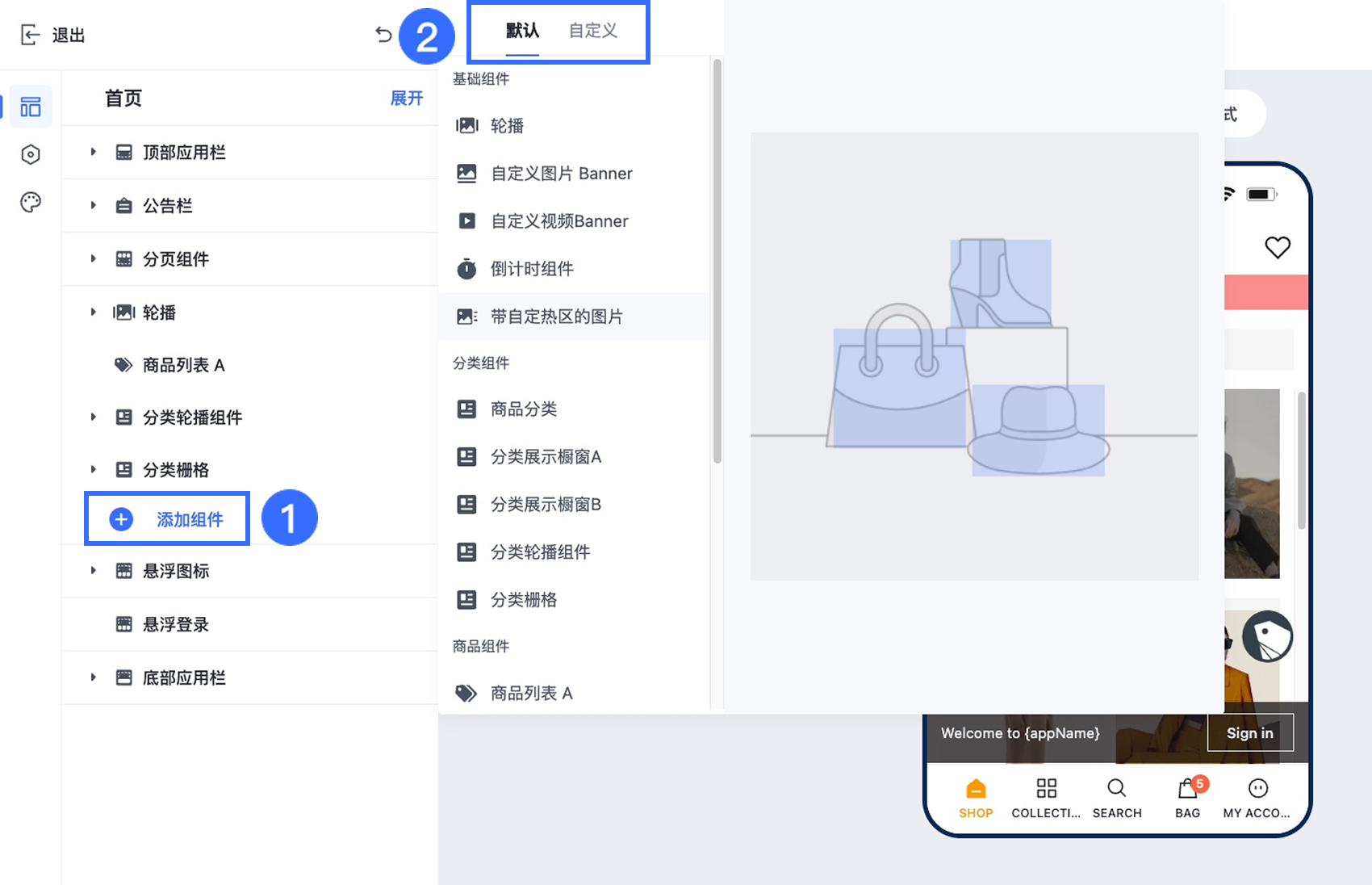Click the 公告栏 component icon
Image resolution: width=1372 pixels, height=885 pixels.
(123, 206)
